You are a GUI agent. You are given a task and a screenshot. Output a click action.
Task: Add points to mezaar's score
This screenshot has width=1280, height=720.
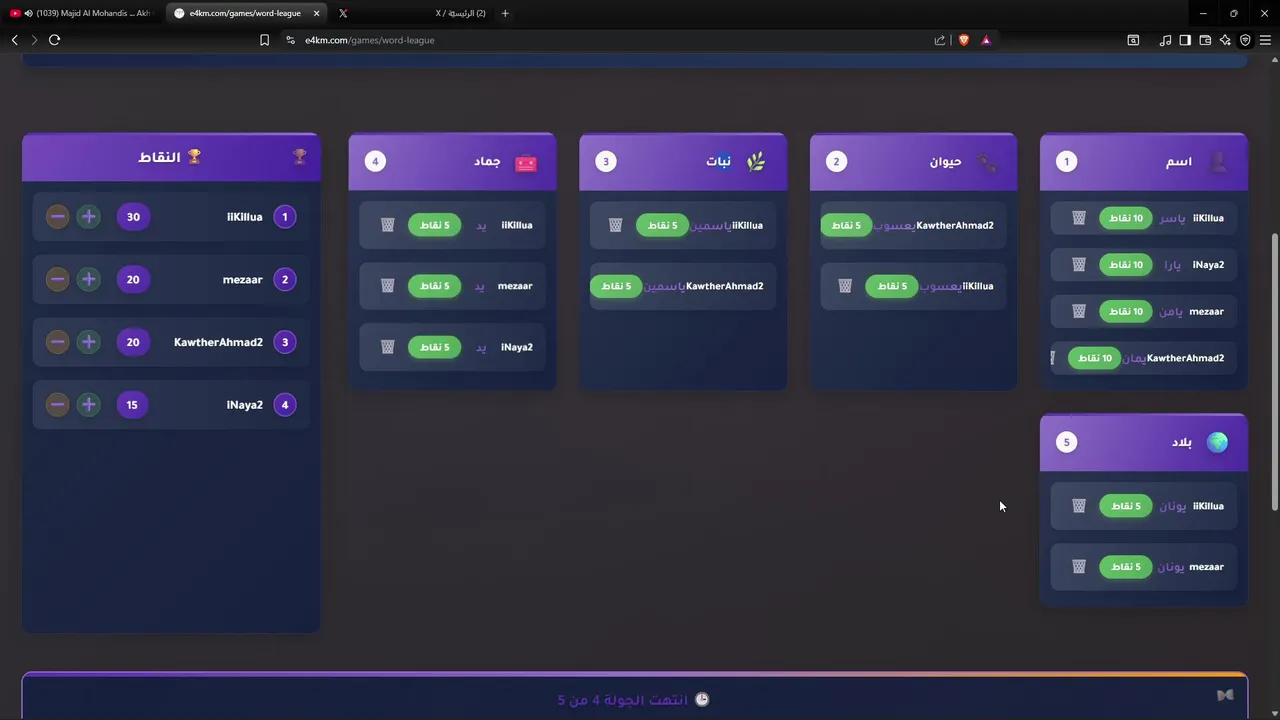89,280
